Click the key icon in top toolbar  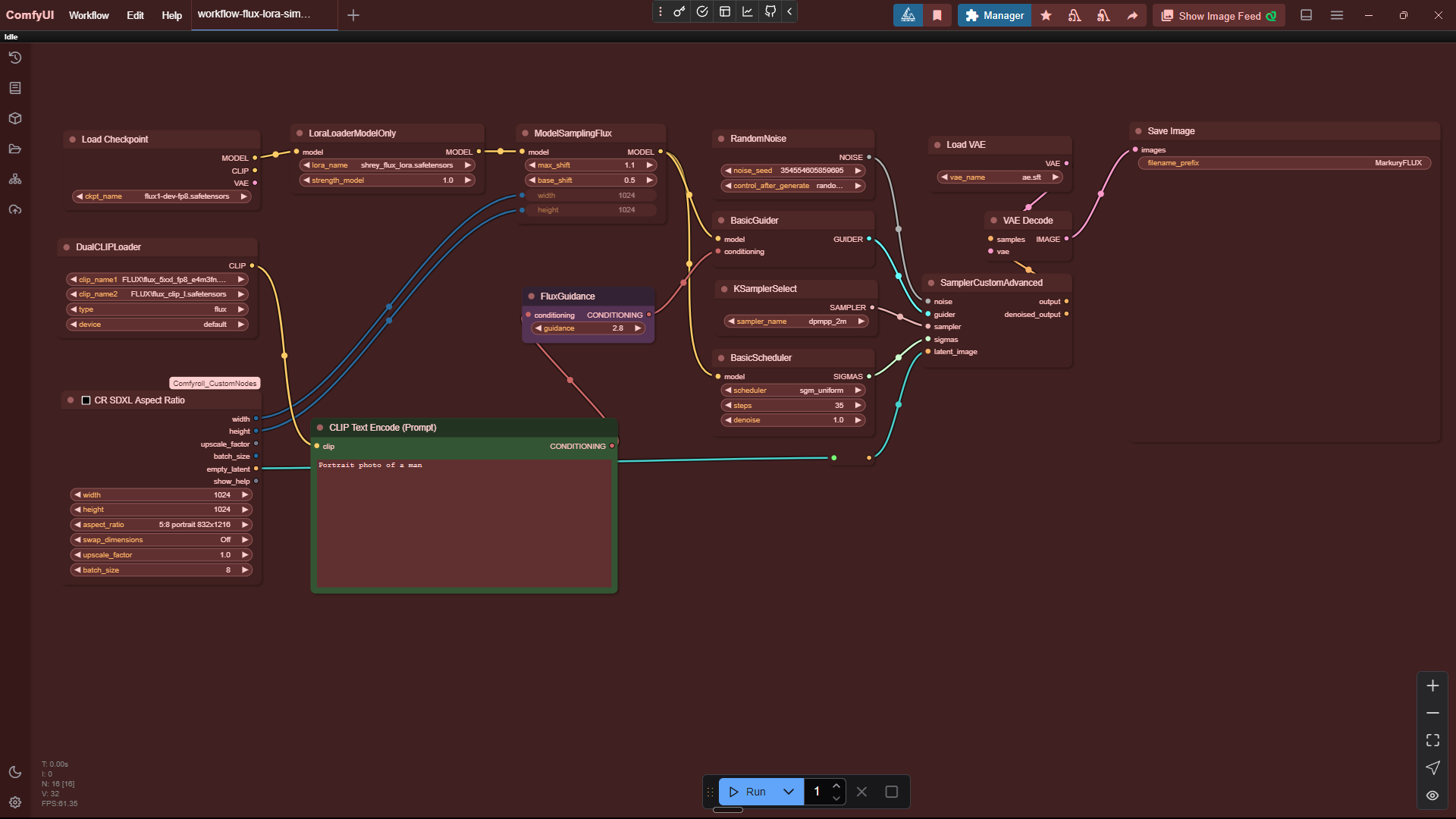coord(679,11)
